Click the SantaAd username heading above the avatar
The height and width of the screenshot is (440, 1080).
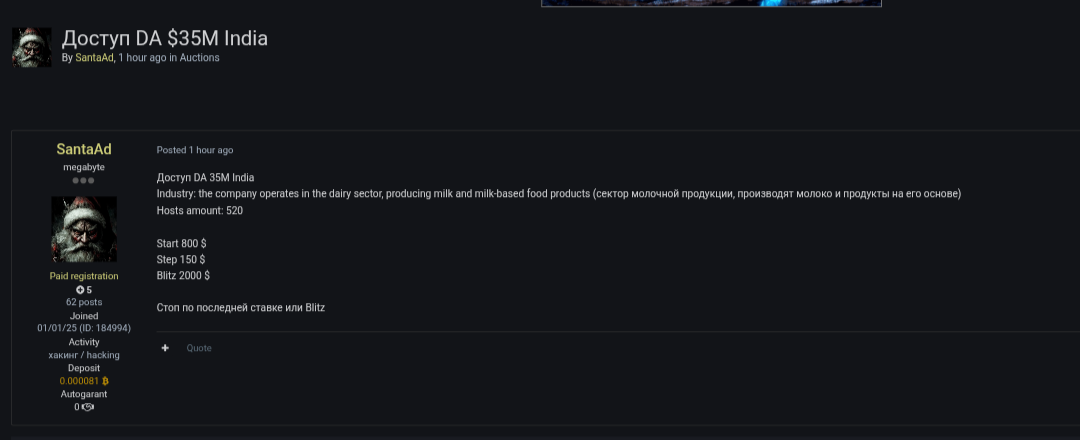point(84,150)
